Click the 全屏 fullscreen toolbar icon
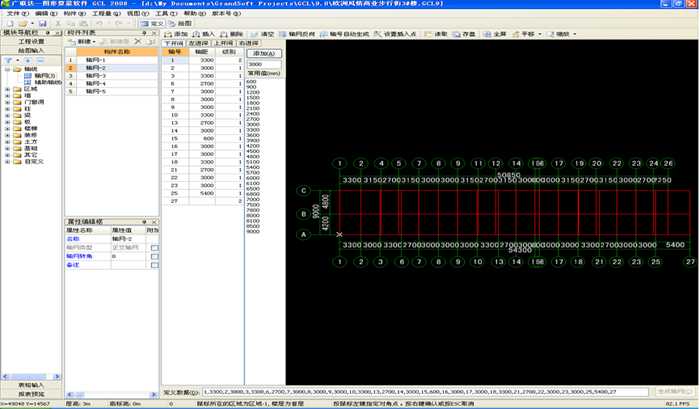The height and width of the screenshot is (409, 700). pos(495,34)
